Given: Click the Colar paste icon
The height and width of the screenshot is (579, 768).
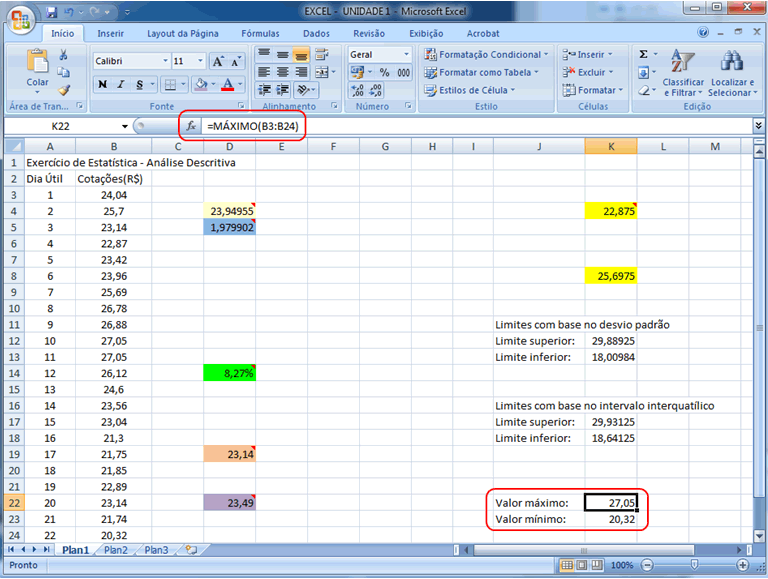Looking at the screenshot, I should click(x=37, y=68).
